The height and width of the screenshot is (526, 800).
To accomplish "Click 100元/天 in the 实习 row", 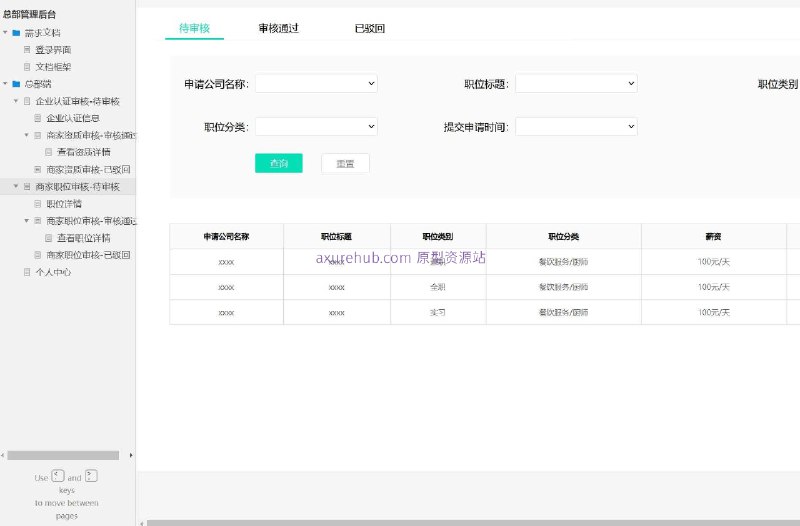I will coord(713,312).
